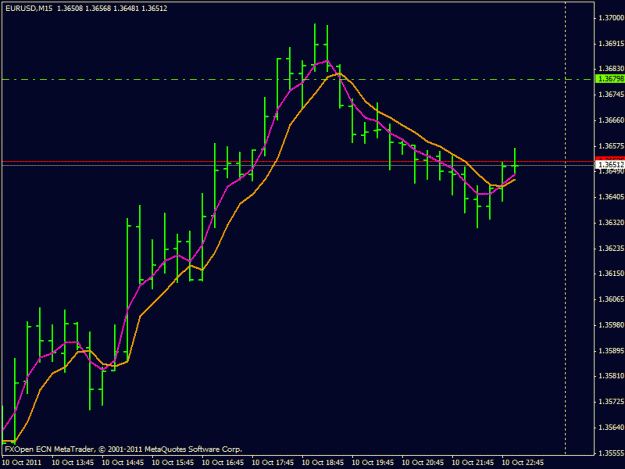Click the 1.36830 price axis label
The width and height of the screenshot is (625, 469).
coord(611,69)
